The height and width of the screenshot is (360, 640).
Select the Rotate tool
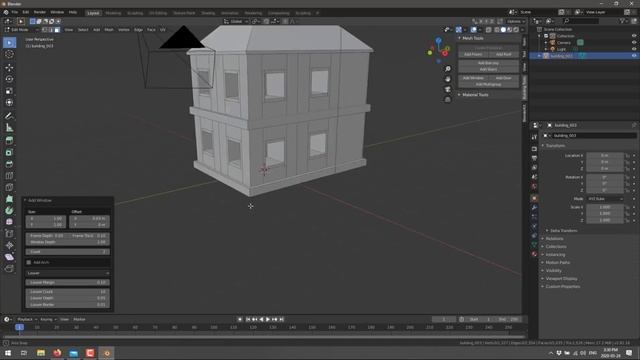(x=9, y=79)
